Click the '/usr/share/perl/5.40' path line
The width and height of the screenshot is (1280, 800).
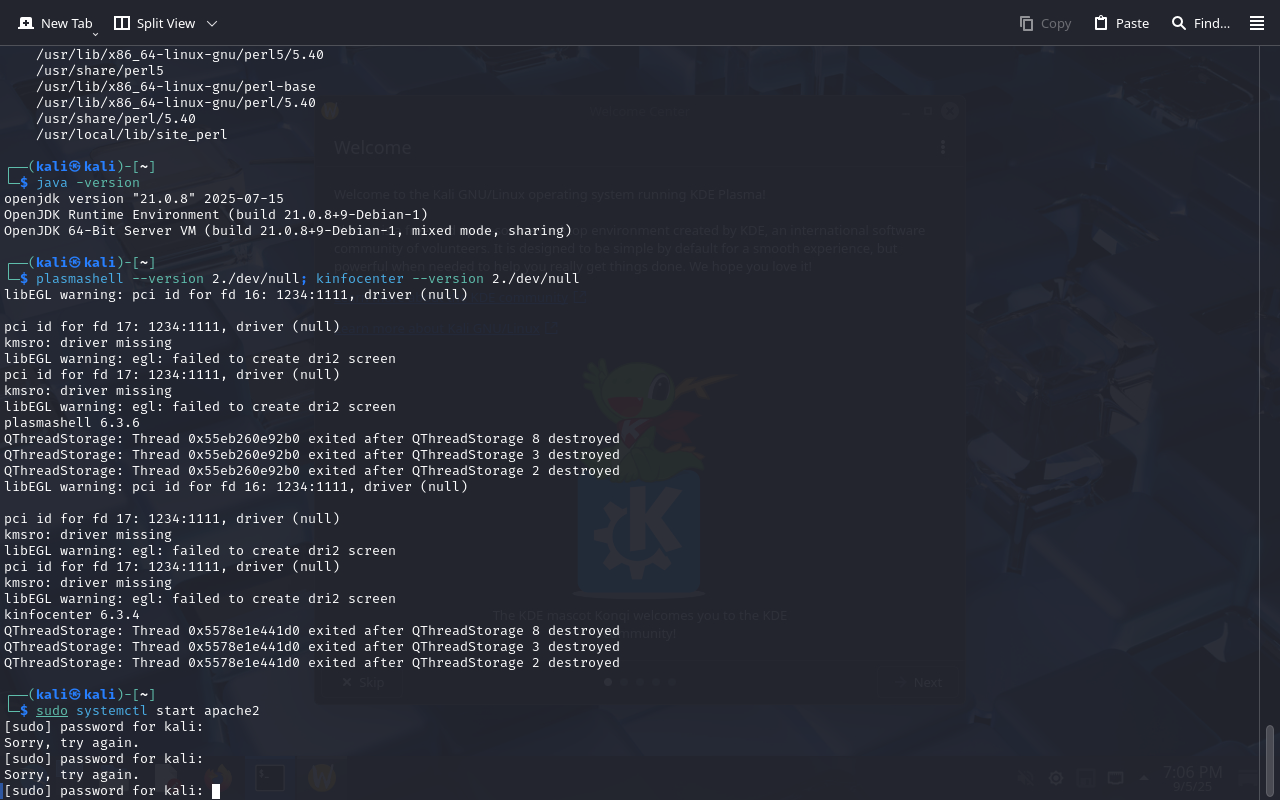pos(116,119)
